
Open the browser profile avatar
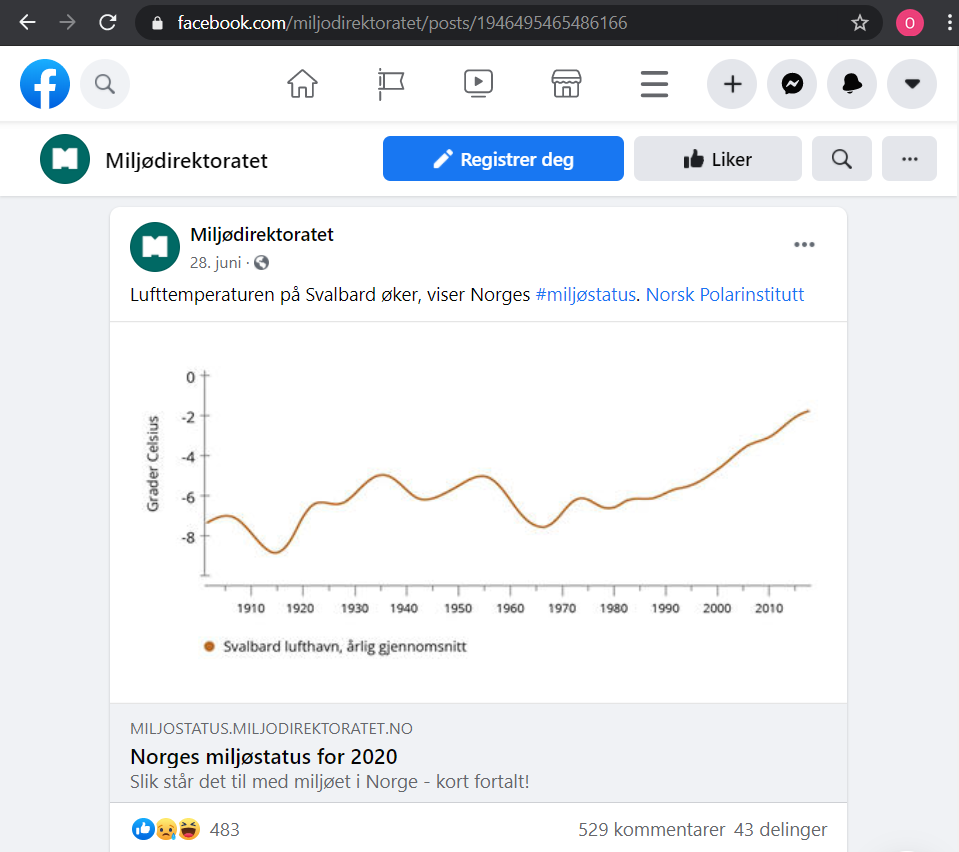[x=909, y=23]
